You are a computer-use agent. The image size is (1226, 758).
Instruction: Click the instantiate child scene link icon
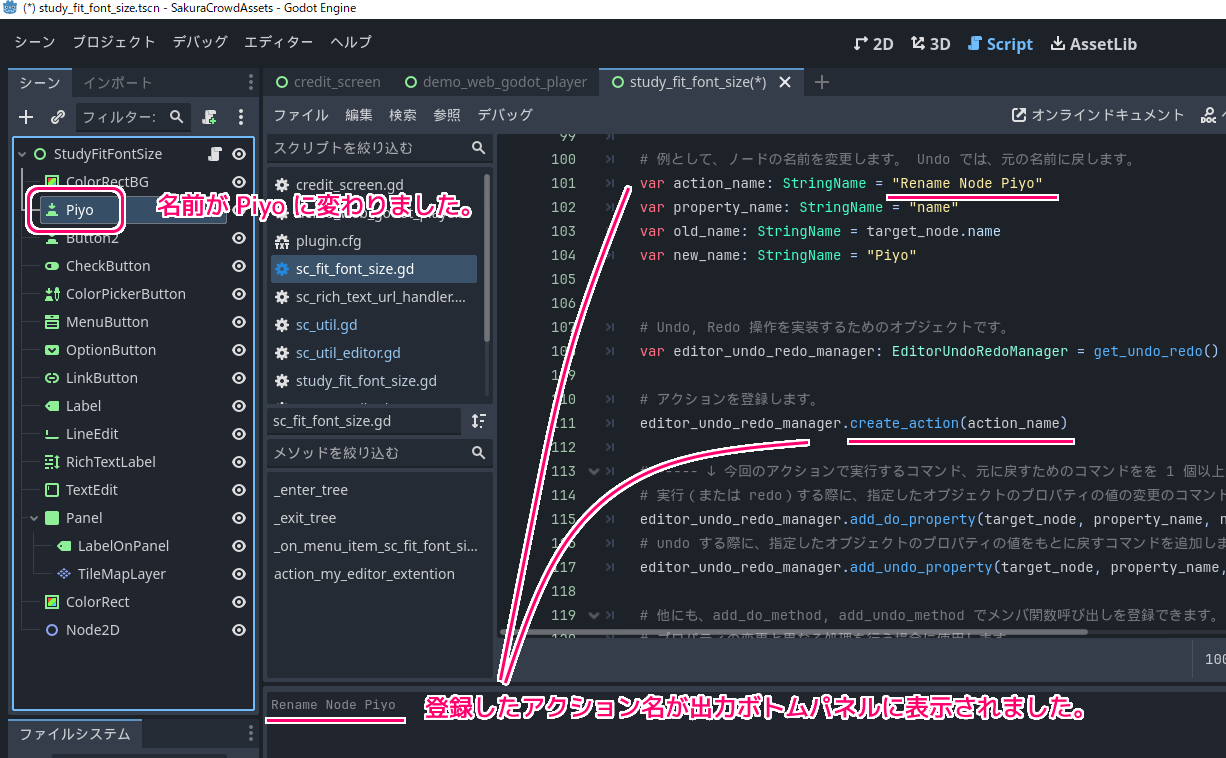pyautogui.click(x=58, y=117)
